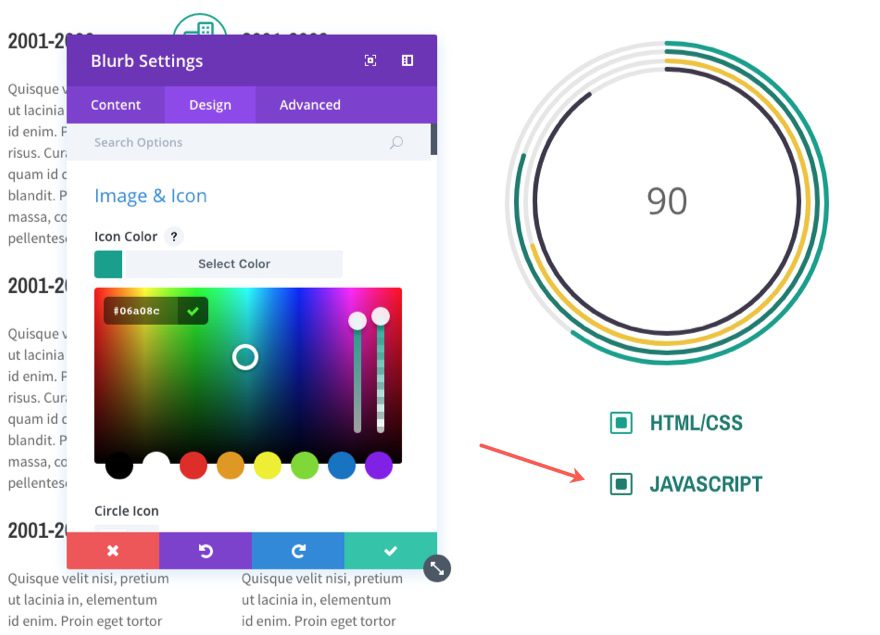Click the split sidebar view icon
880x635 pixels.
click(407, 61)
